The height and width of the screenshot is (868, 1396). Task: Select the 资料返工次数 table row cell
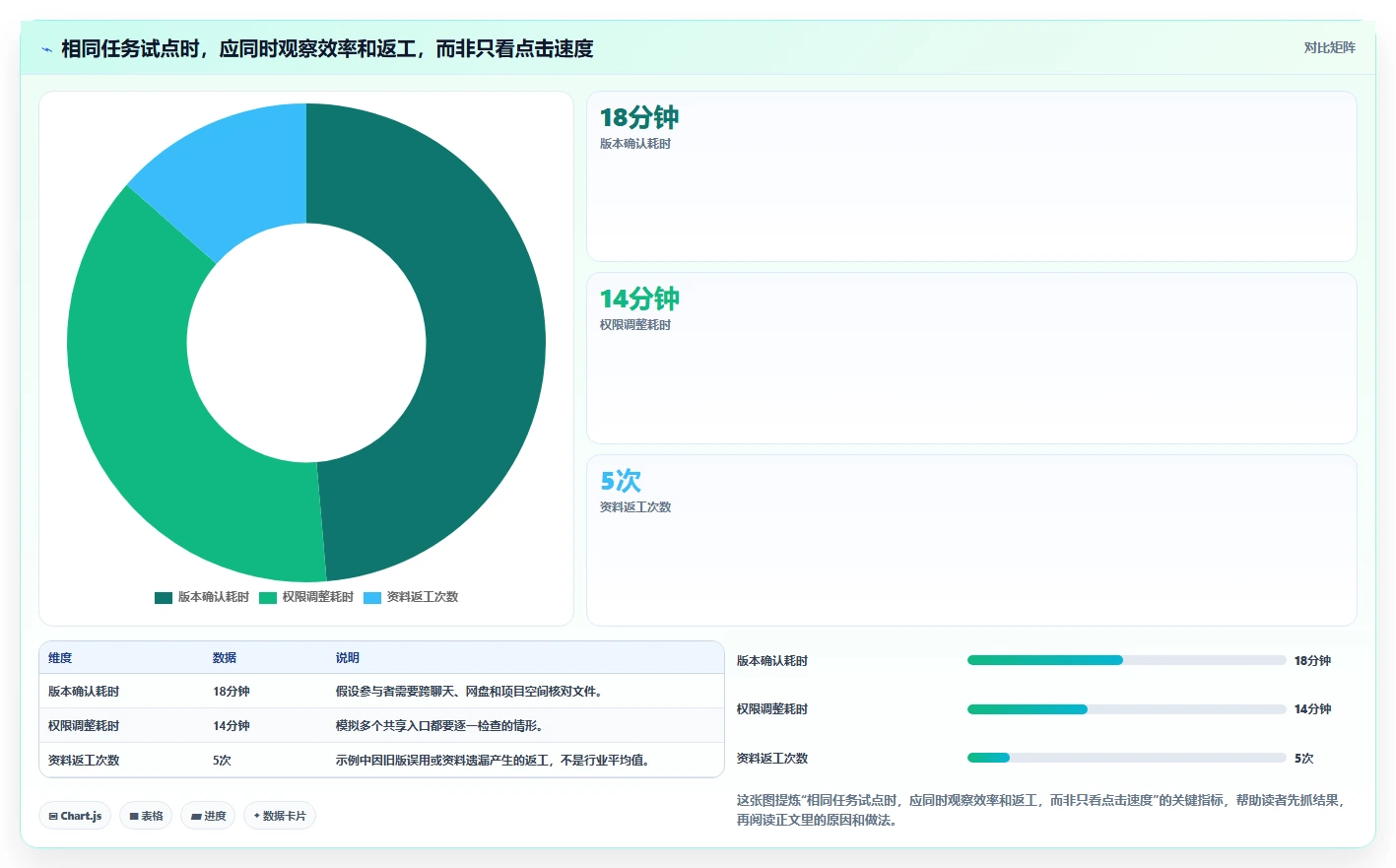click(84, 761)
